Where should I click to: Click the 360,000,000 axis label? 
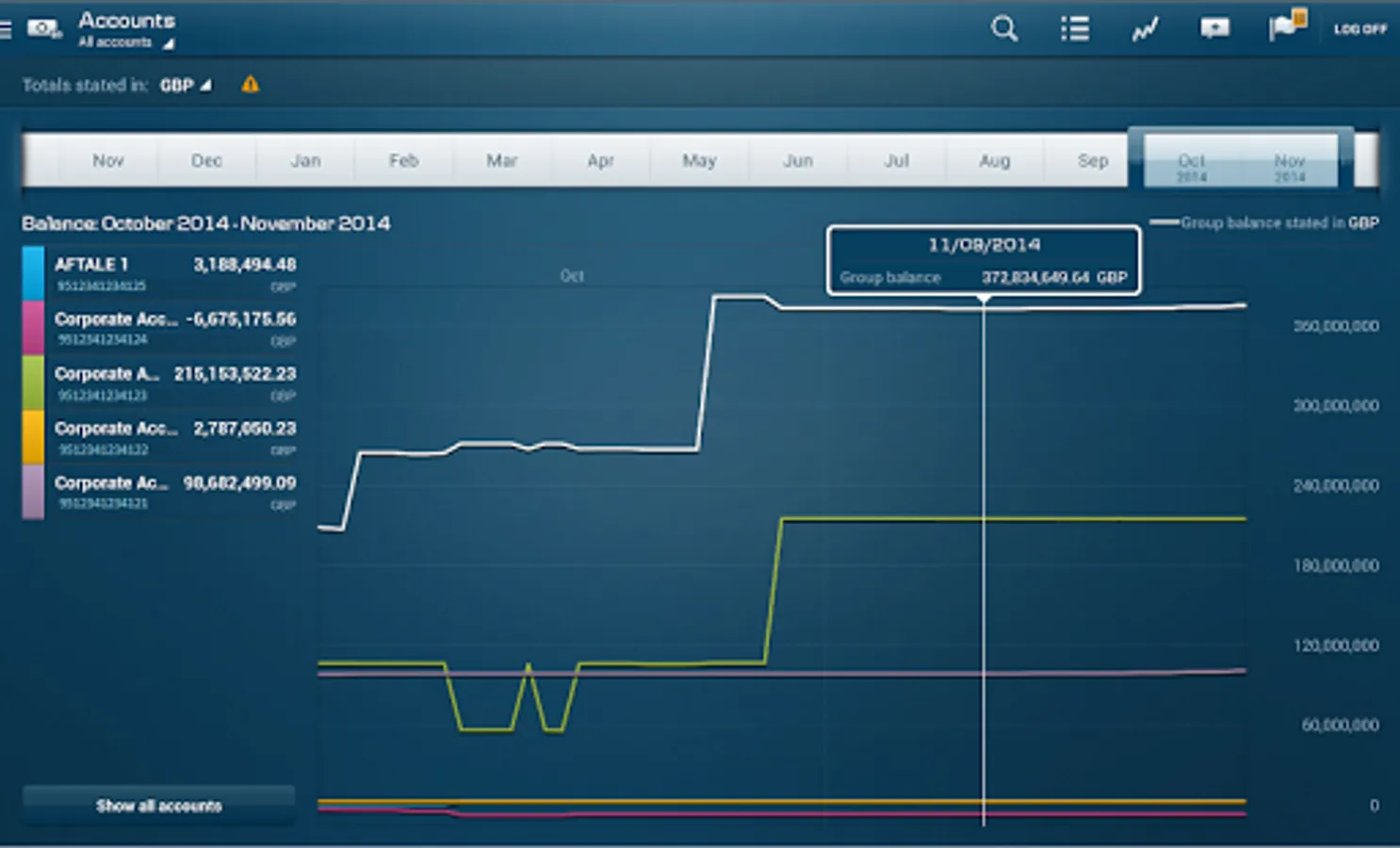pyautogui.click(x=1336, y=326)
